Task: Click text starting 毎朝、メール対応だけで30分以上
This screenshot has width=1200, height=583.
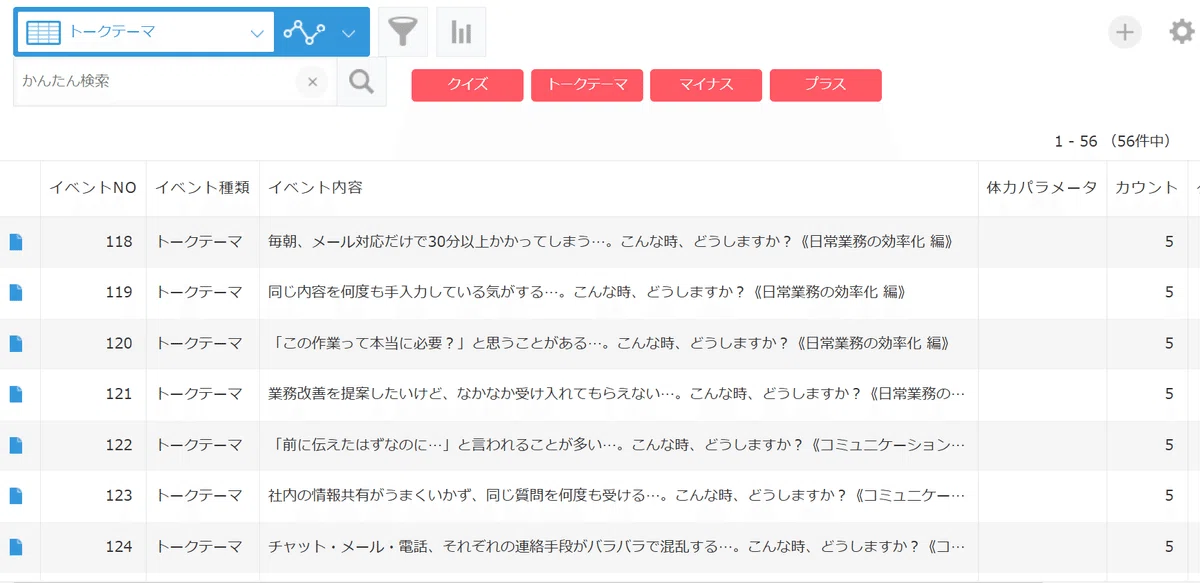Action: (609, 241)
